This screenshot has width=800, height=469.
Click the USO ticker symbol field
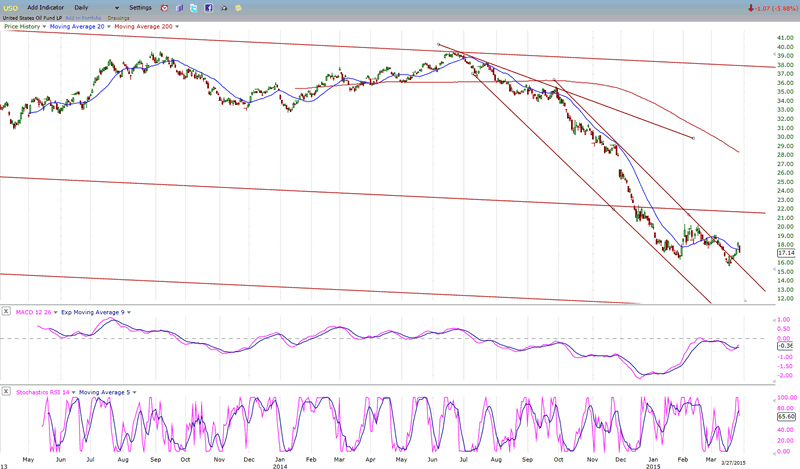(10, 7)
